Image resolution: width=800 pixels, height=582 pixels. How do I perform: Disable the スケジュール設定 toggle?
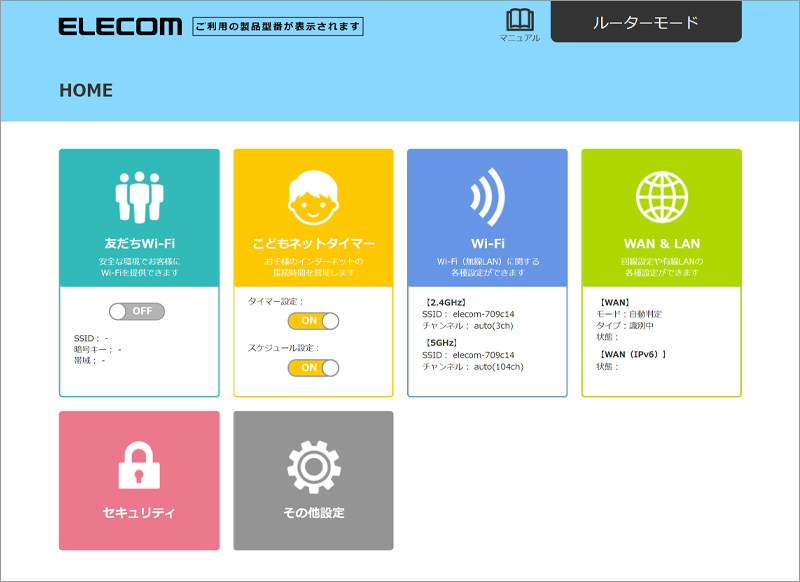[x=313, y=367]
